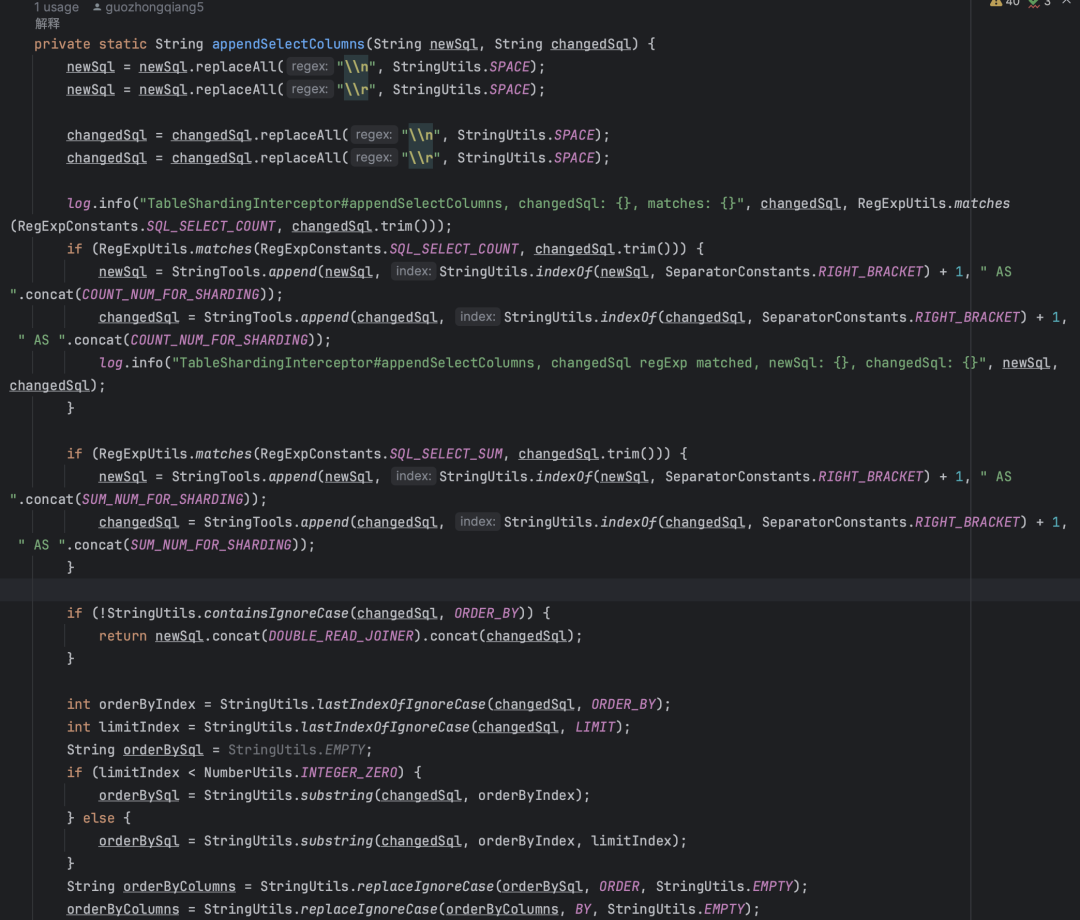Click the containsIgnoreCase method call
1080x920 pixels.
point(276,614)
